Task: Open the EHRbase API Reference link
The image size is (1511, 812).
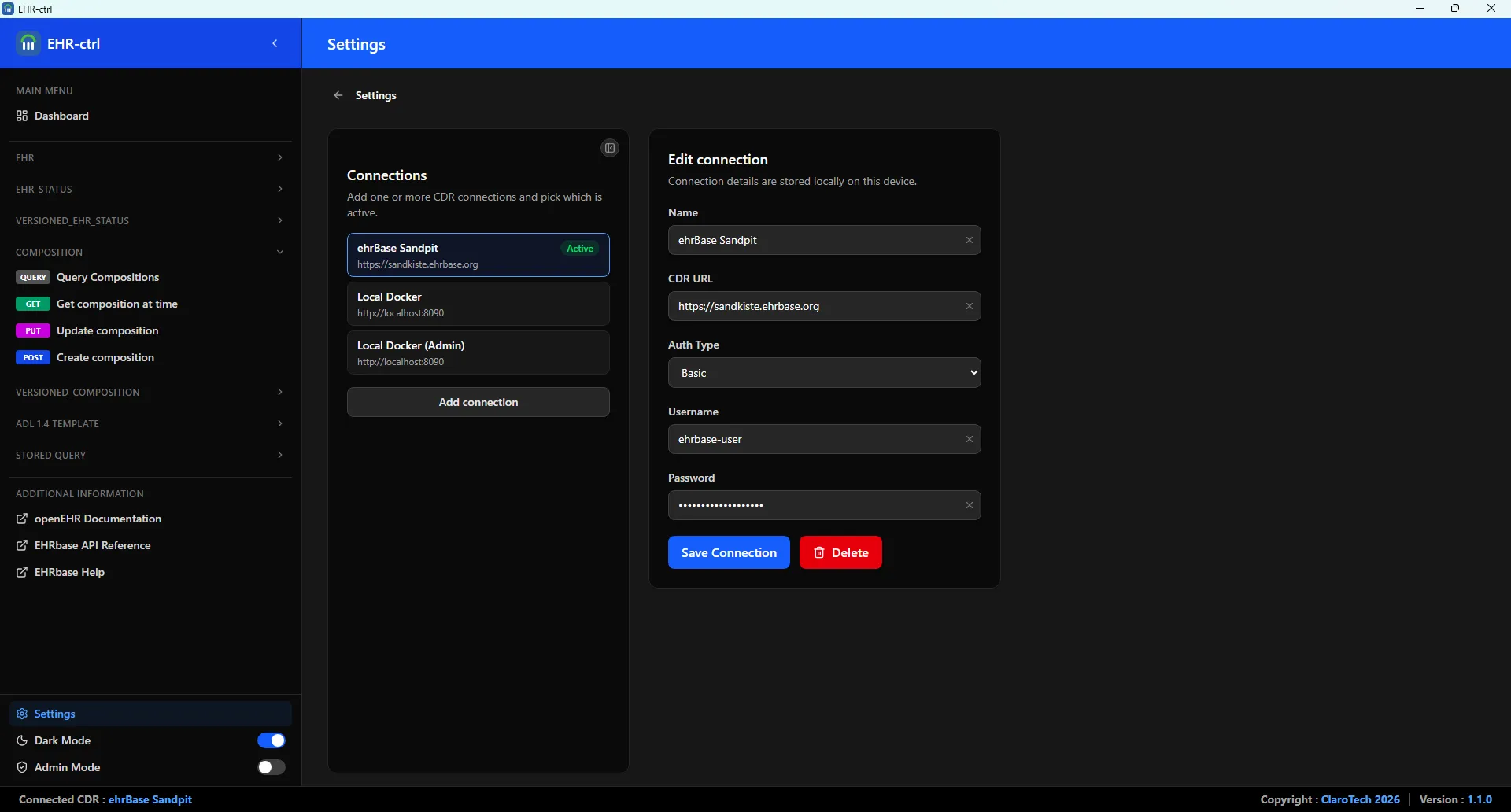Action: 150,545
